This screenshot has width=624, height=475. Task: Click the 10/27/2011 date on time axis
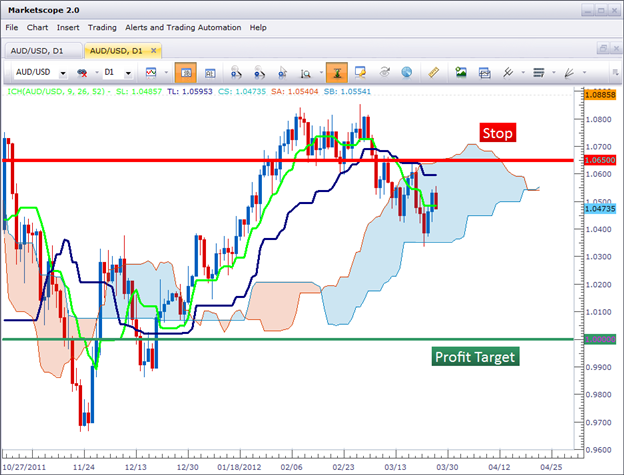[x=24, y=467]
